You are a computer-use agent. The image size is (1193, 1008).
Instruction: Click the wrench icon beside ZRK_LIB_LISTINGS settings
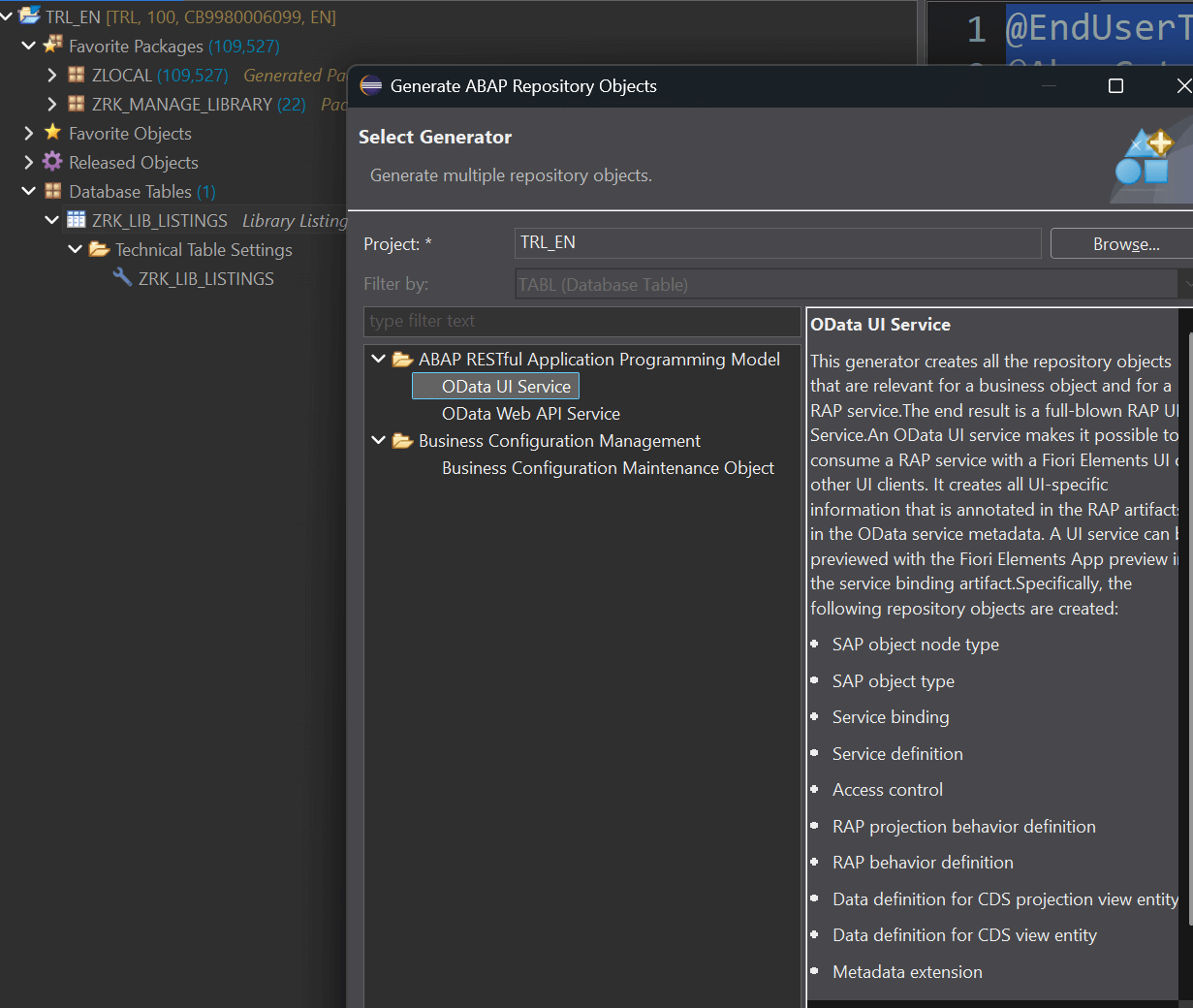(x=122, y=278)
